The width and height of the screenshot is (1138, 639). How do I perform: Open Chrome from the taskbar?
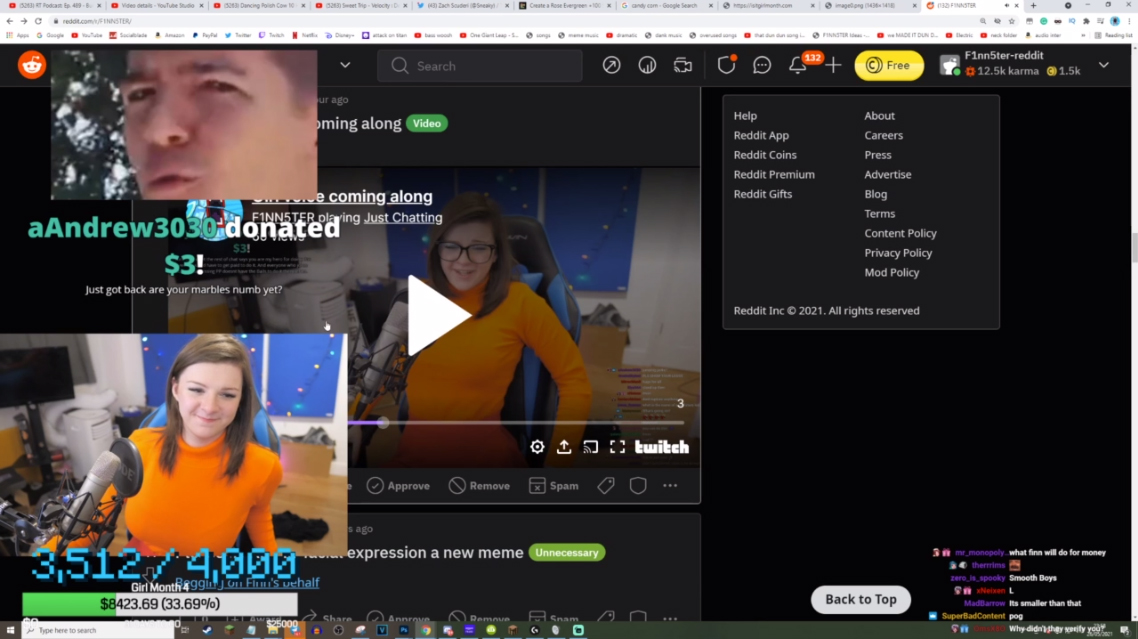point(426,630)
